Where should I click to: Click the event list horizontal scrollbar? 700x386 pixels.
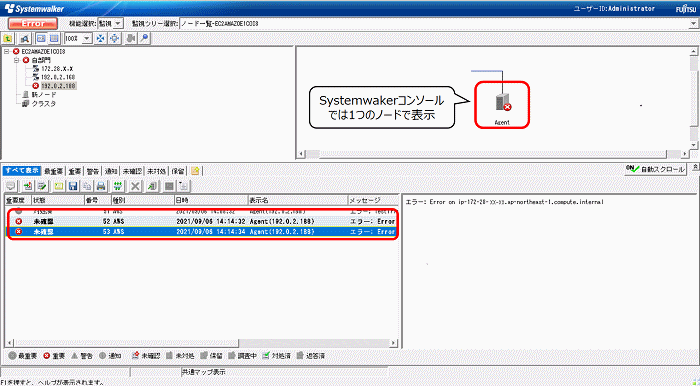(x=201, y=343)
